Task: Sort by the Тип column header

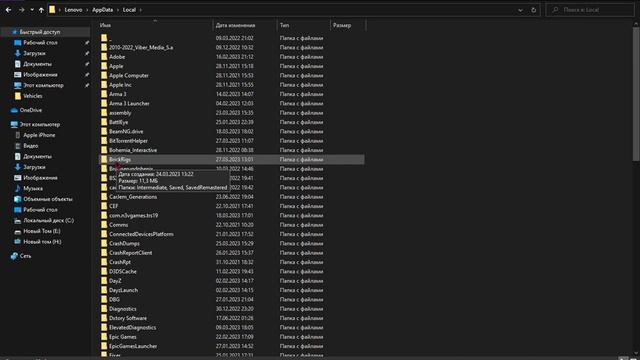Action: click(284, 25)
